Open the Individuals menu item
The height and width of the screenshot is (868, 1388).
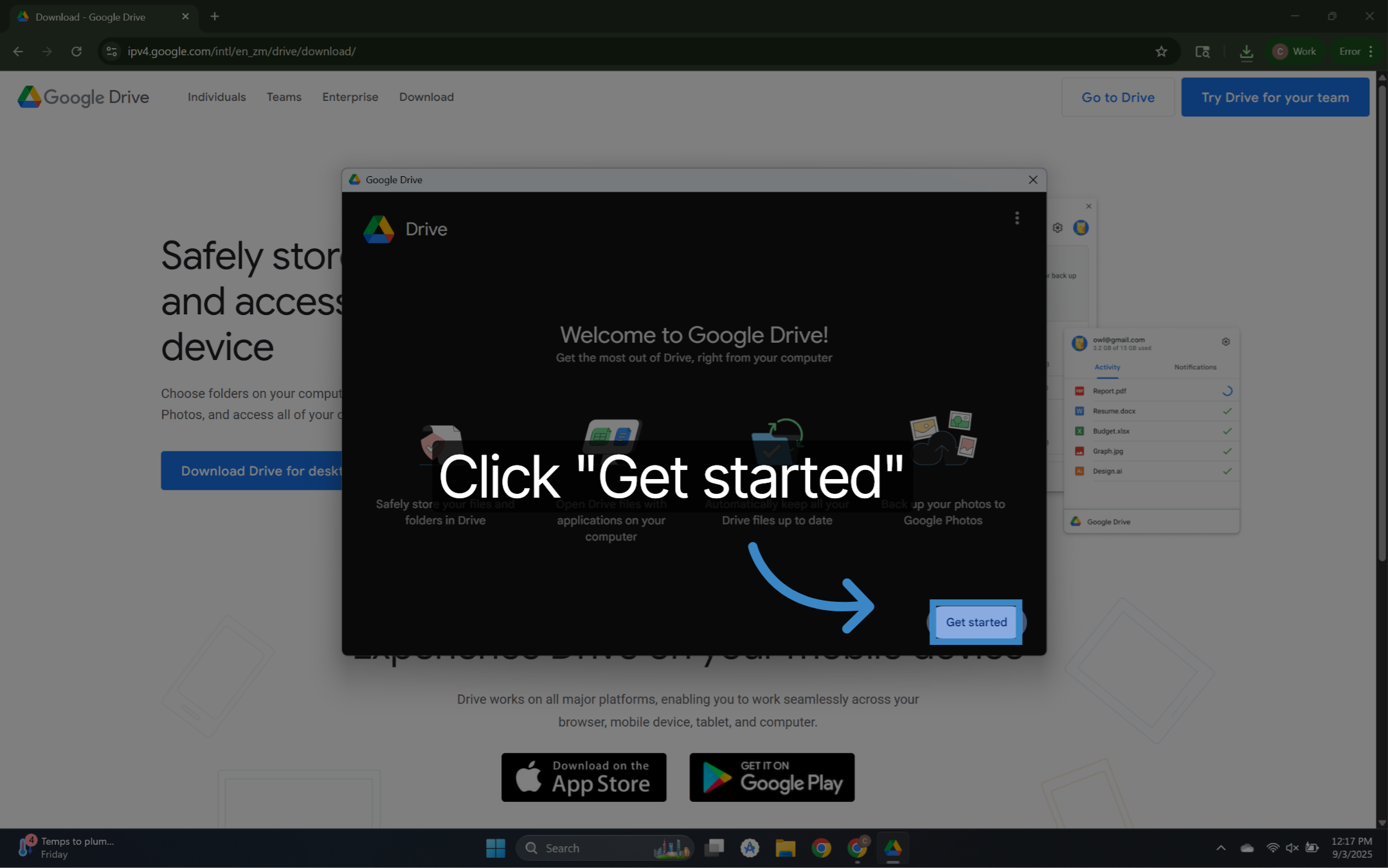click(x=217, y=97)
